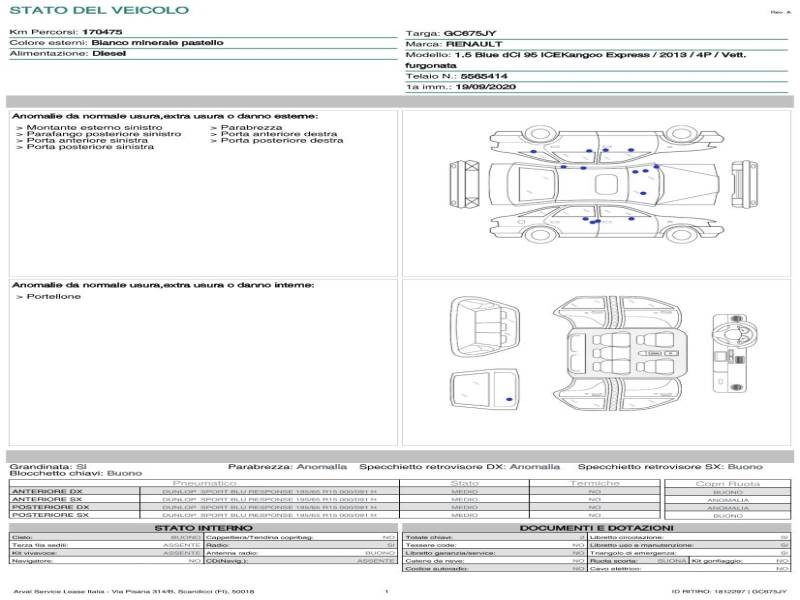Viewport: 800px width, 600px height.
Task: Select the Portellone entry
Action: pyautogui.click(x=54, y=296)
